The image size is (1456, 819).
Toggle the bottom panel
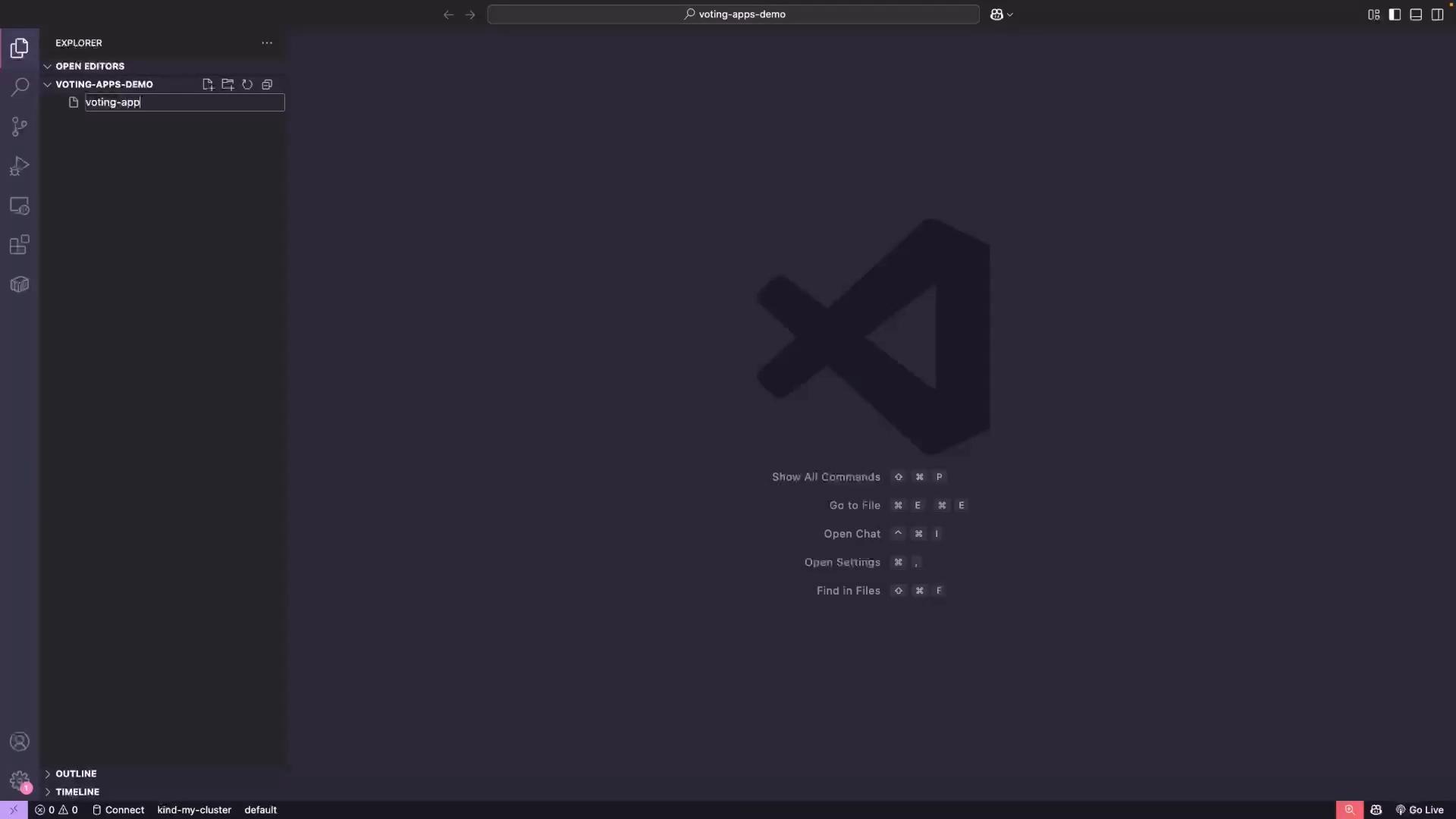[x=1416, y=14]
